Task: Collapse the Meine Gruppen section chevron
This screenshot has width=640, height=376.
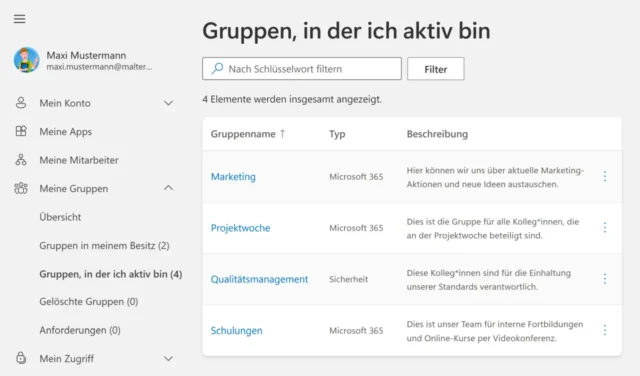Action: 168,188
